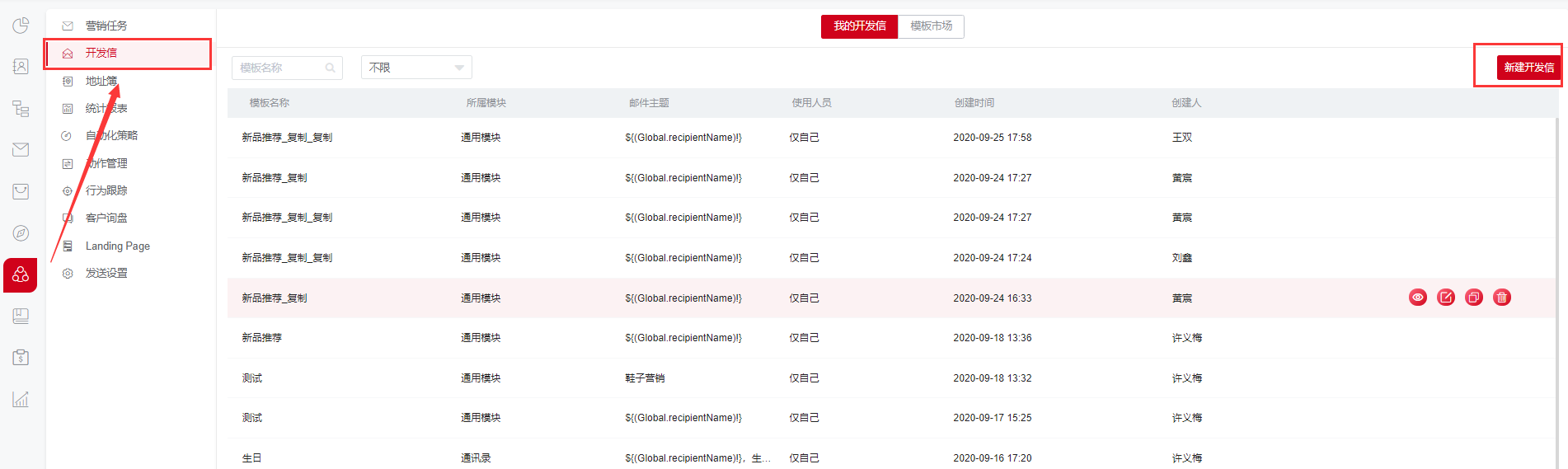Image resolution: width=1568 pixels, height=469 pixels.
Task: Click the pie chart icon in the left rail
Action: pyautogui.click(x=21, y=26)
